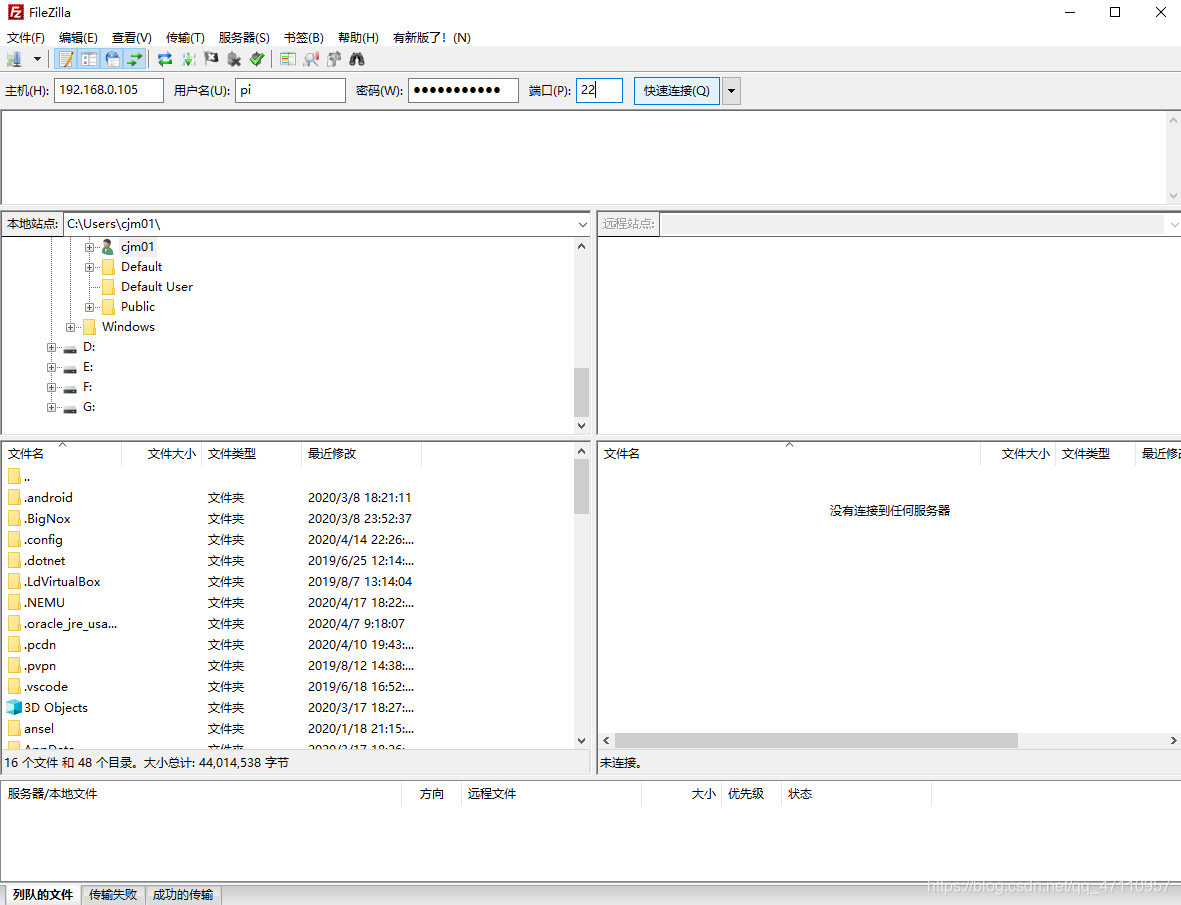Select the .LdVirtualBox folder row
The width and height of the screenshot is (1181, 905).
point(288,581)
